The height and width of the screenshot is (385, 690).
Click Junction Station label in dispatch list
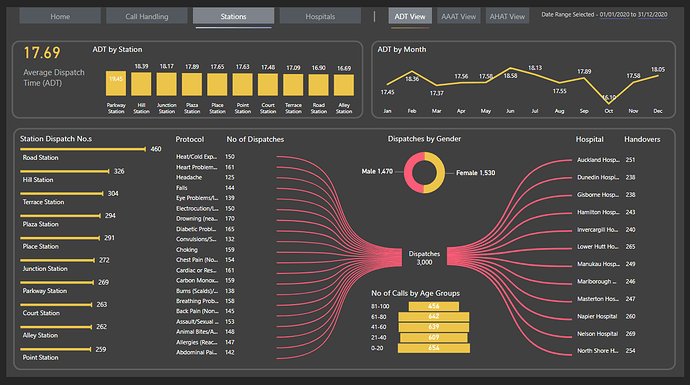point(45,268)
